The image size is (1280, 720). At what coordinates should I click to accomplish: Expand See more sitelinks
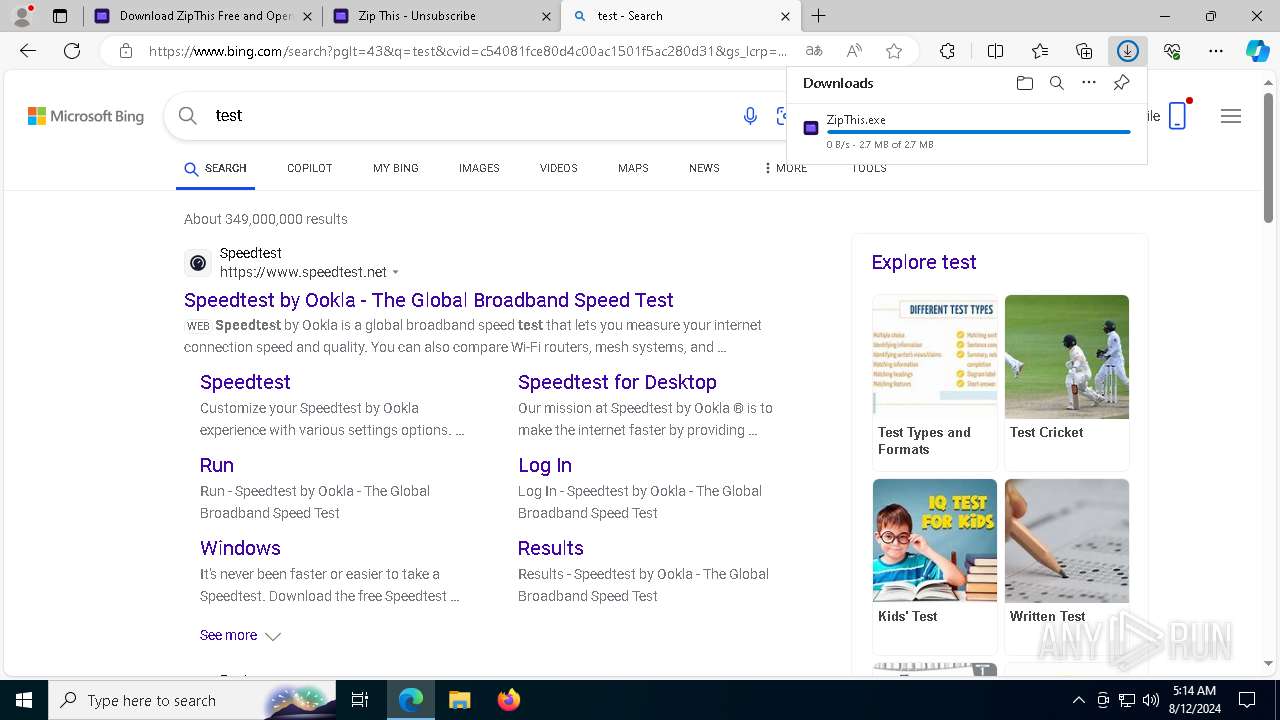240,635
